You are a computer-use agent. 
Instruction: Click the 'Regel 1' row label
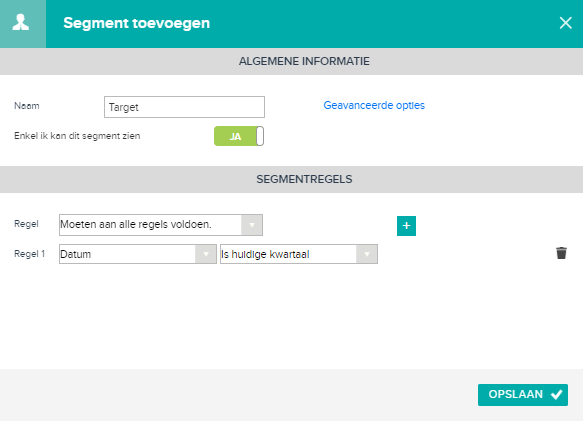click(29, 254)
